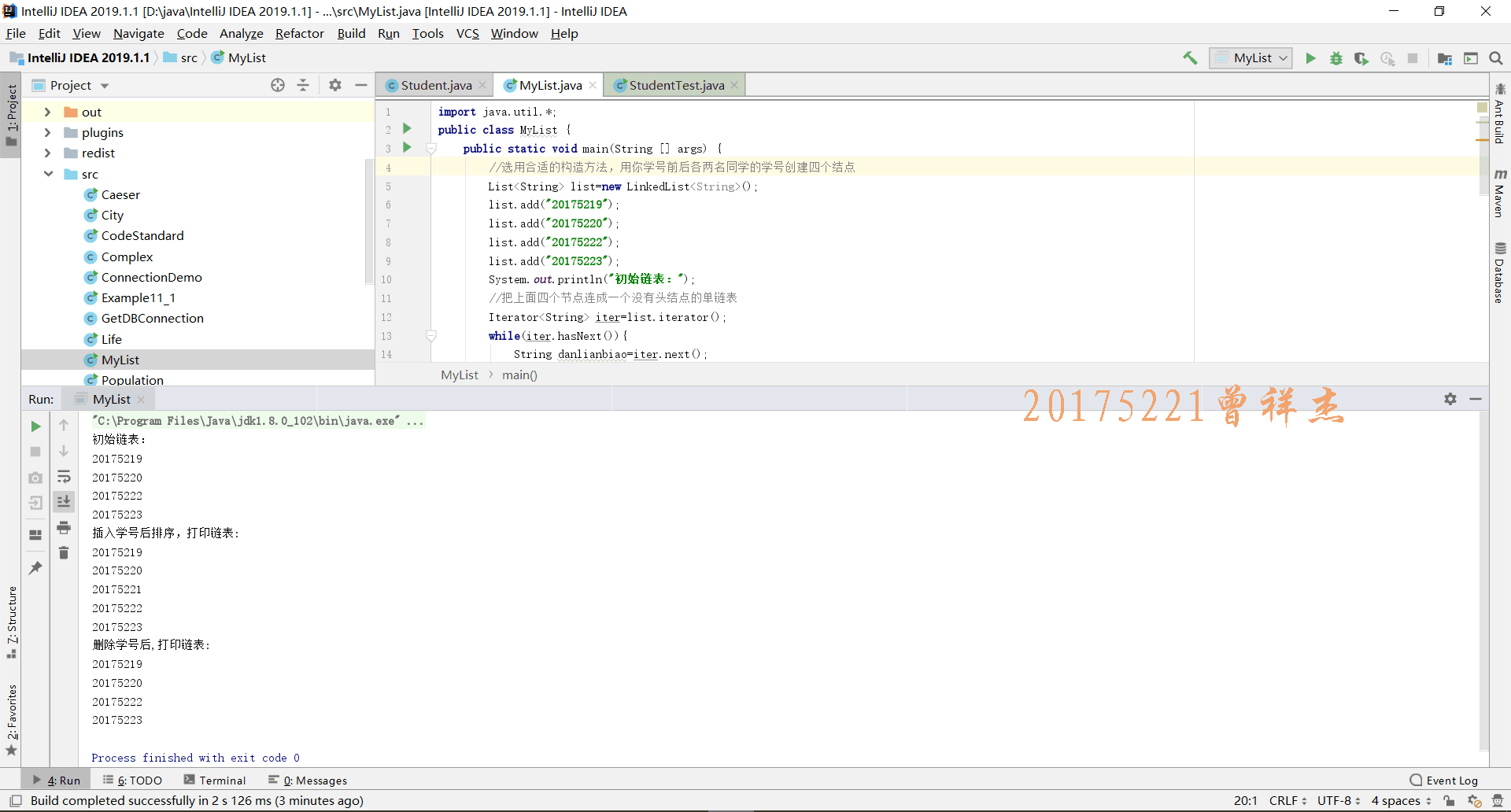Open Project panel settings gear
Screen dimensions: 1511x812
point(335,85)
